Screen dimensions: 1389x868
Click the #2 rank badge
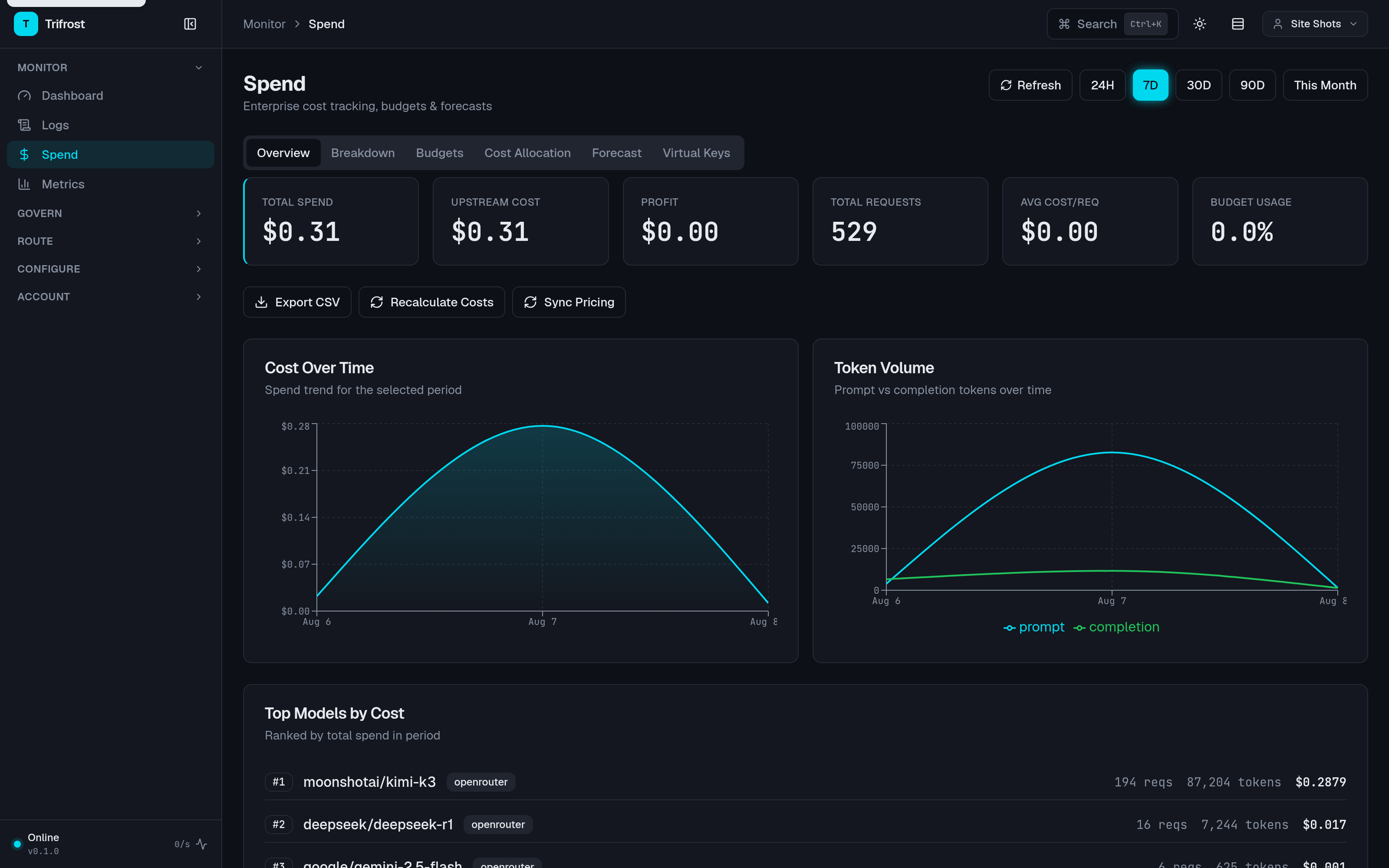279,824
